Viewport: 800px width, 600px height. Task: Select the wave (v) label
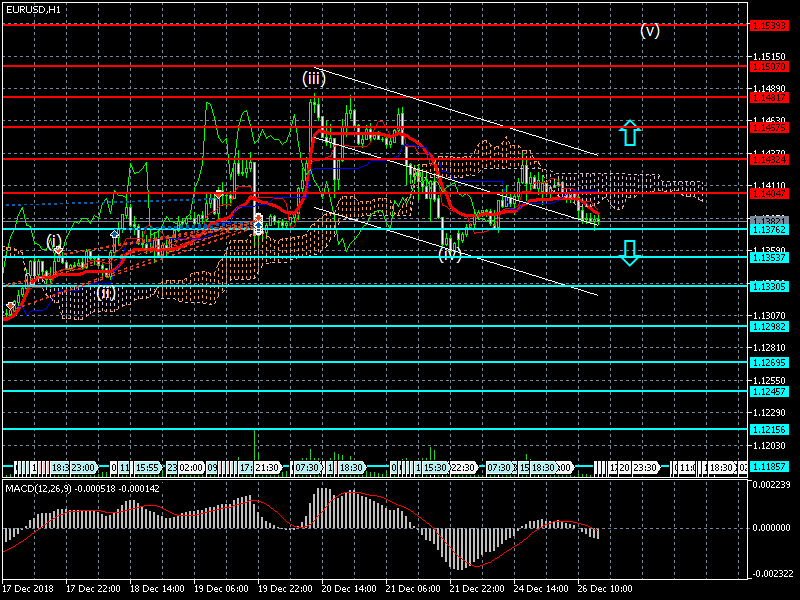650,30
